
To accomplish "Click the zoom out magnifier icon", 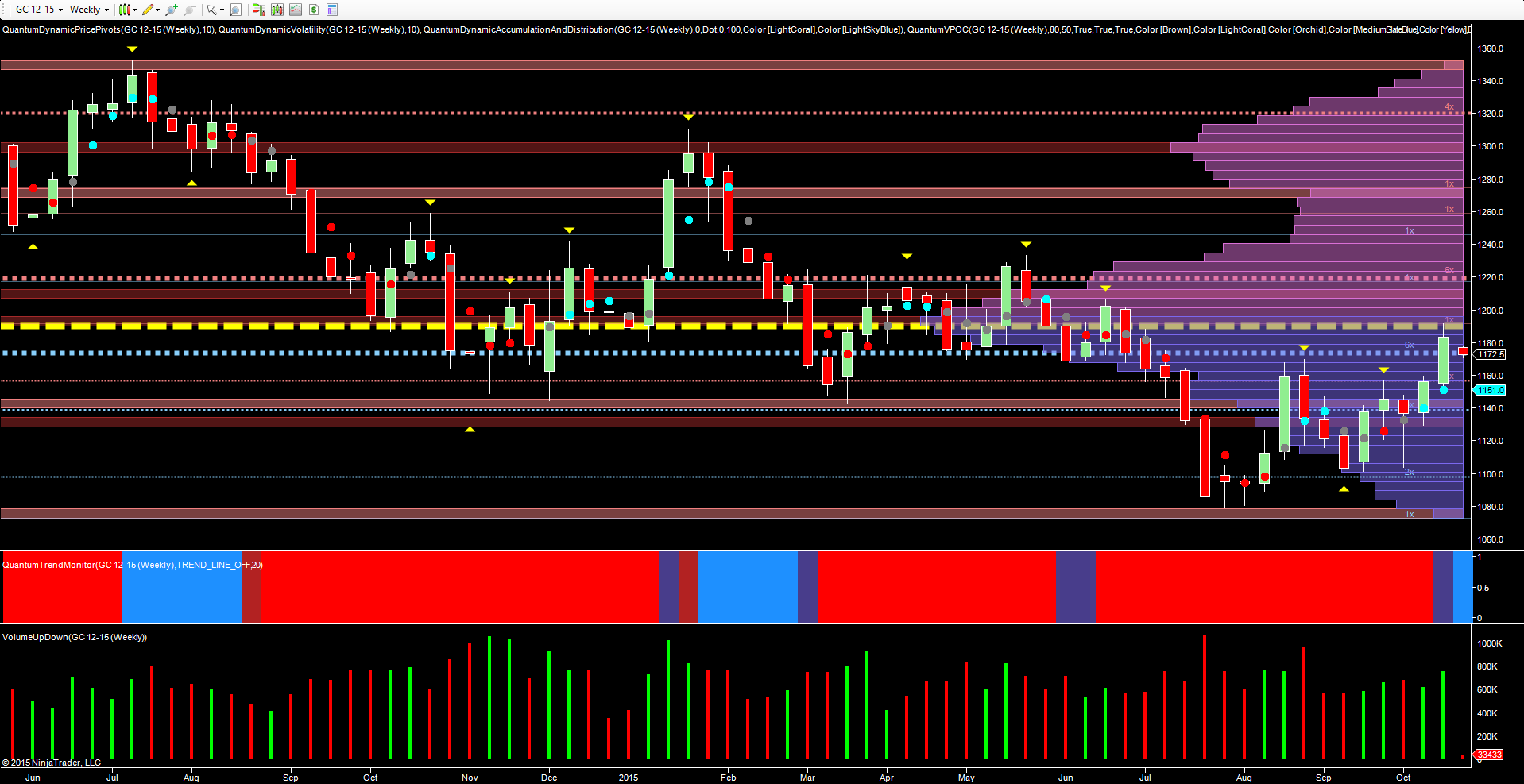I will pyautogui.click(x=190, y=10).
